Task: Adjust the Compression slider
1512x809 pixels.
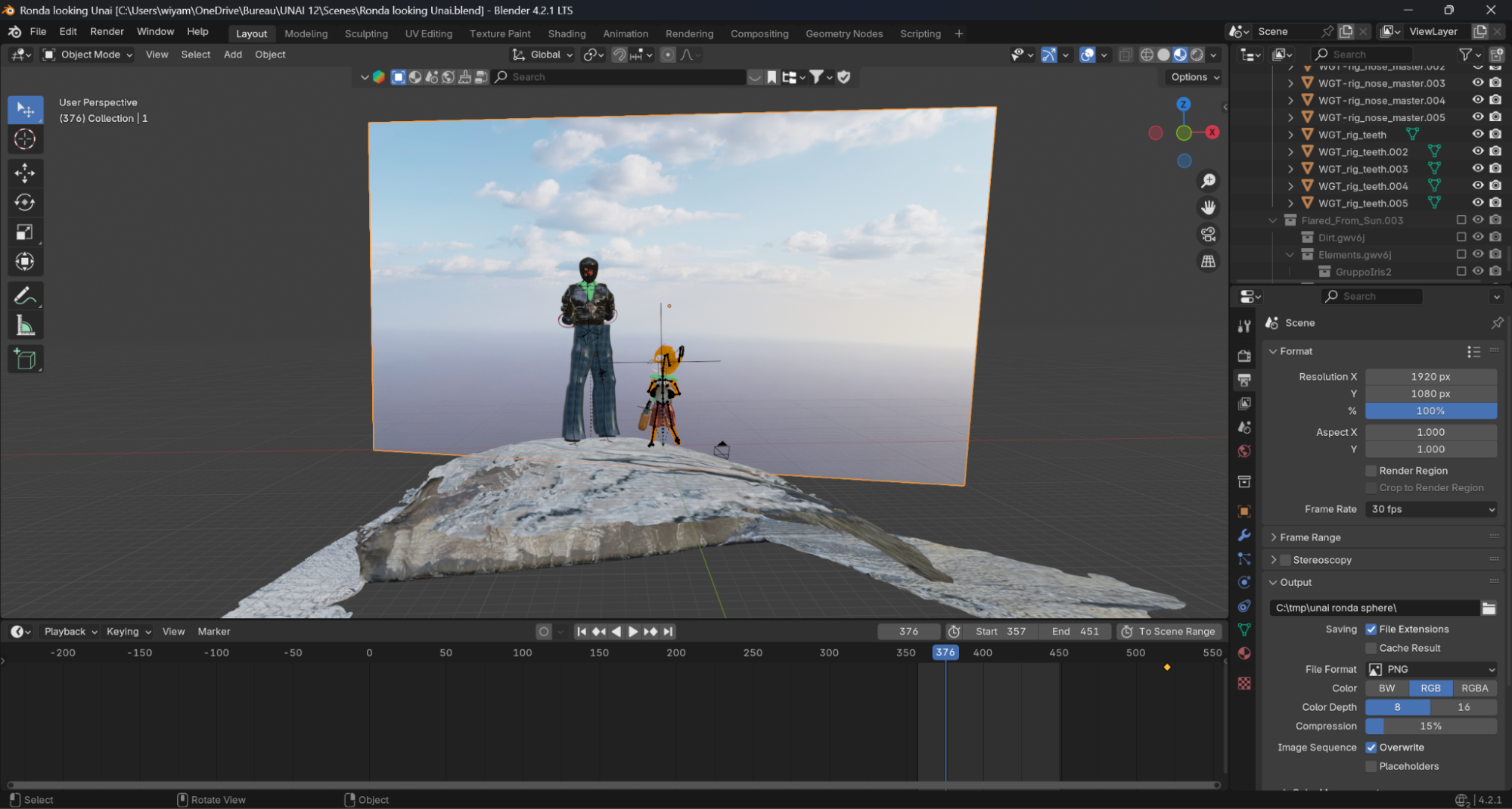Action: 1430,726
